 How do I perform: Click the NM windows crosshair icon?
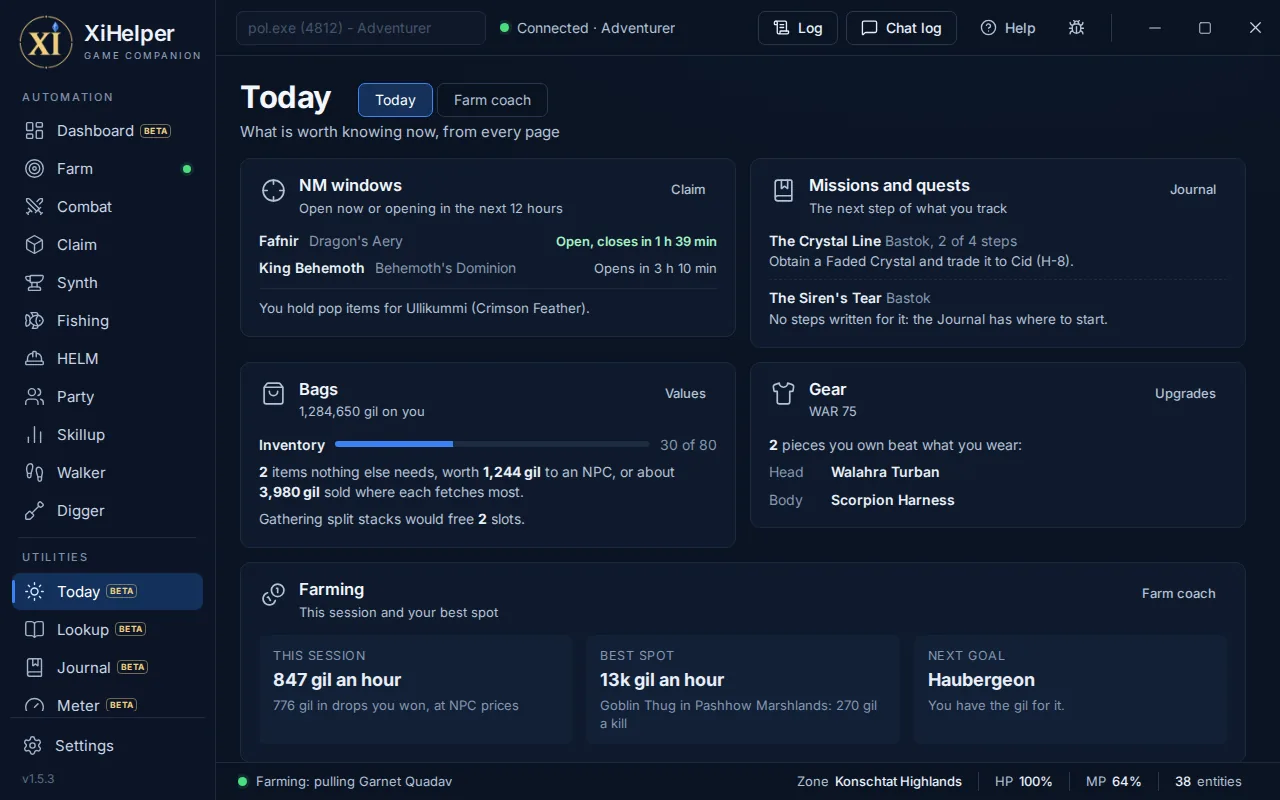coord(273,190)
